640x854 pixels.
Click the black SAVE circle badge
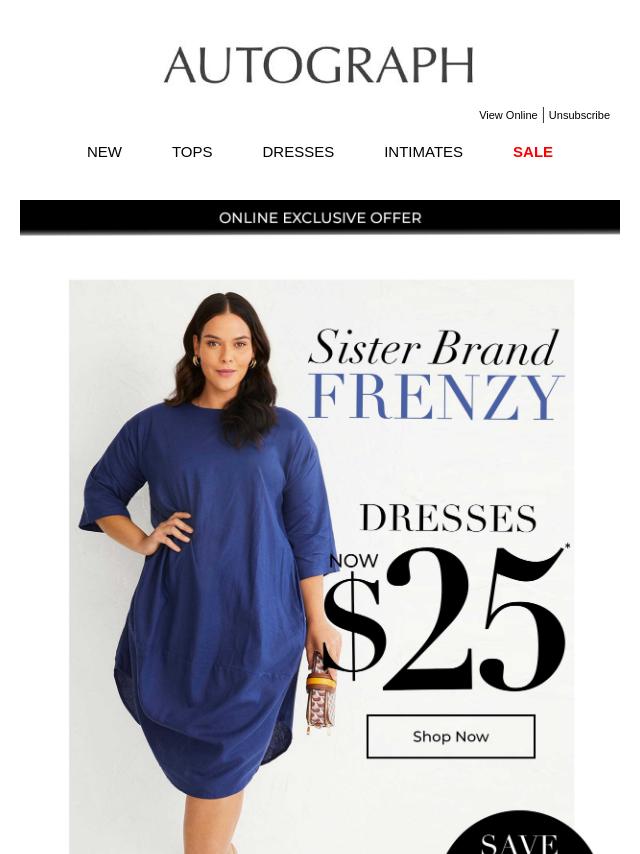pyautogui.click(x=519, y=833)
